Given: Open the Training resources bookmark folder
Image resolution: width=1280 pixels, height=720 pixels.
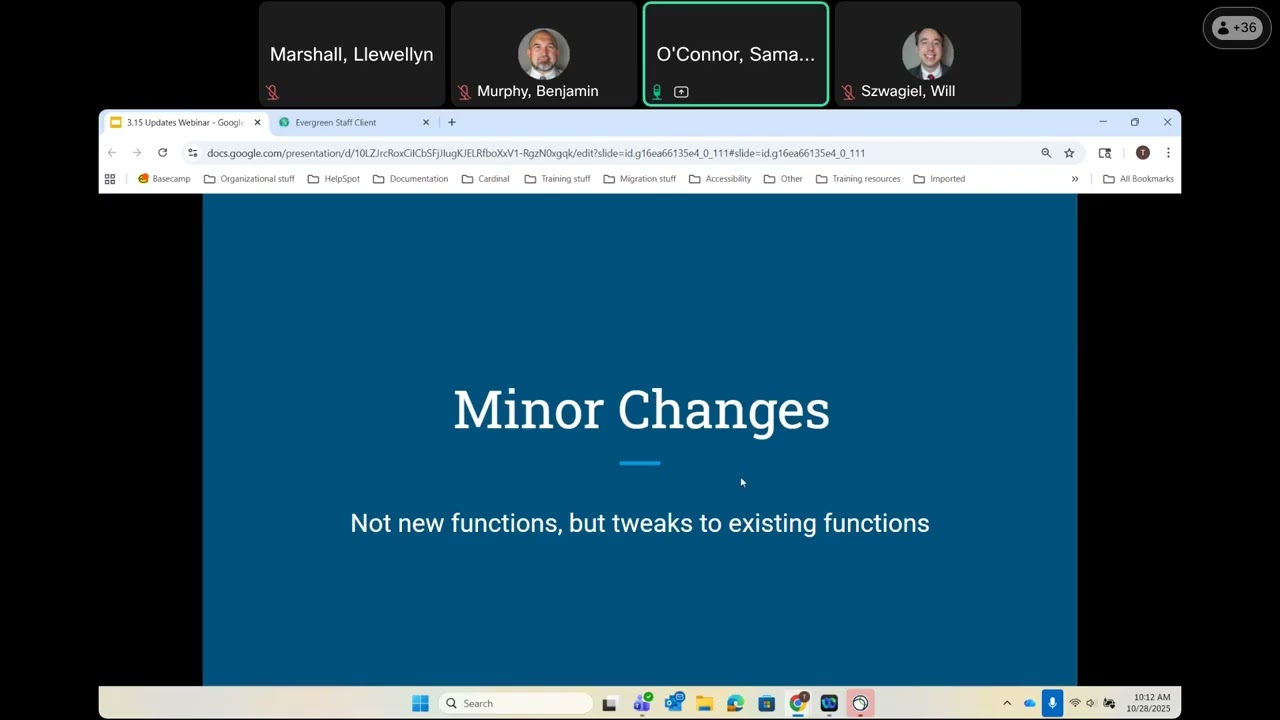Looking at the screenshot, I should tap(858, 179).
